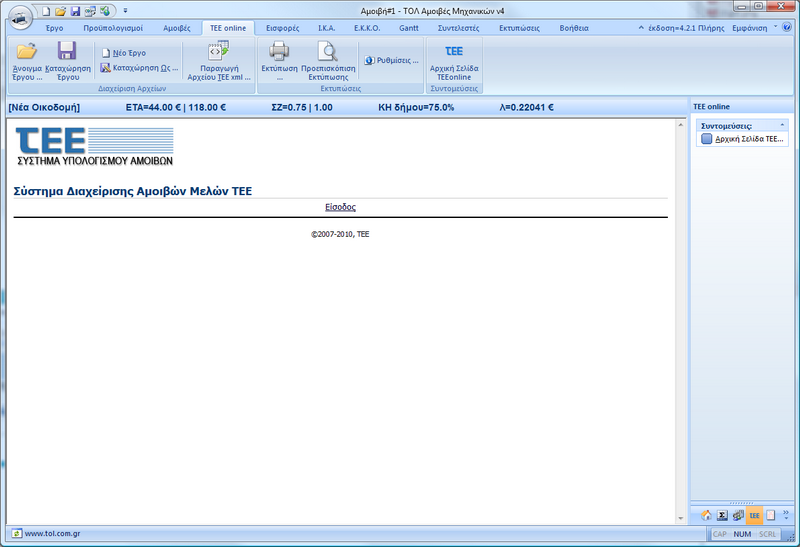The height and width of the screenshot is (547, 800).
Task: Switch to the Gantt tab
Action: click(x=409, y=28)
